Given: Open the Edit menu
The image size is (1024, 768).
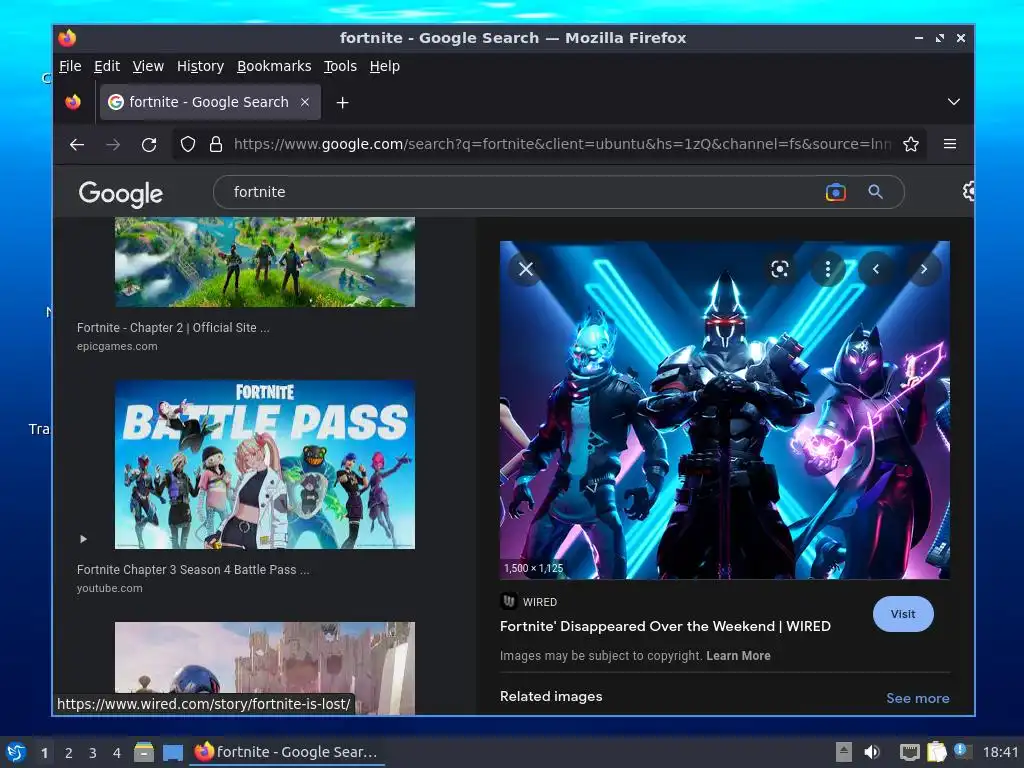Looking at the screenshot, I should tap(106, 66).
